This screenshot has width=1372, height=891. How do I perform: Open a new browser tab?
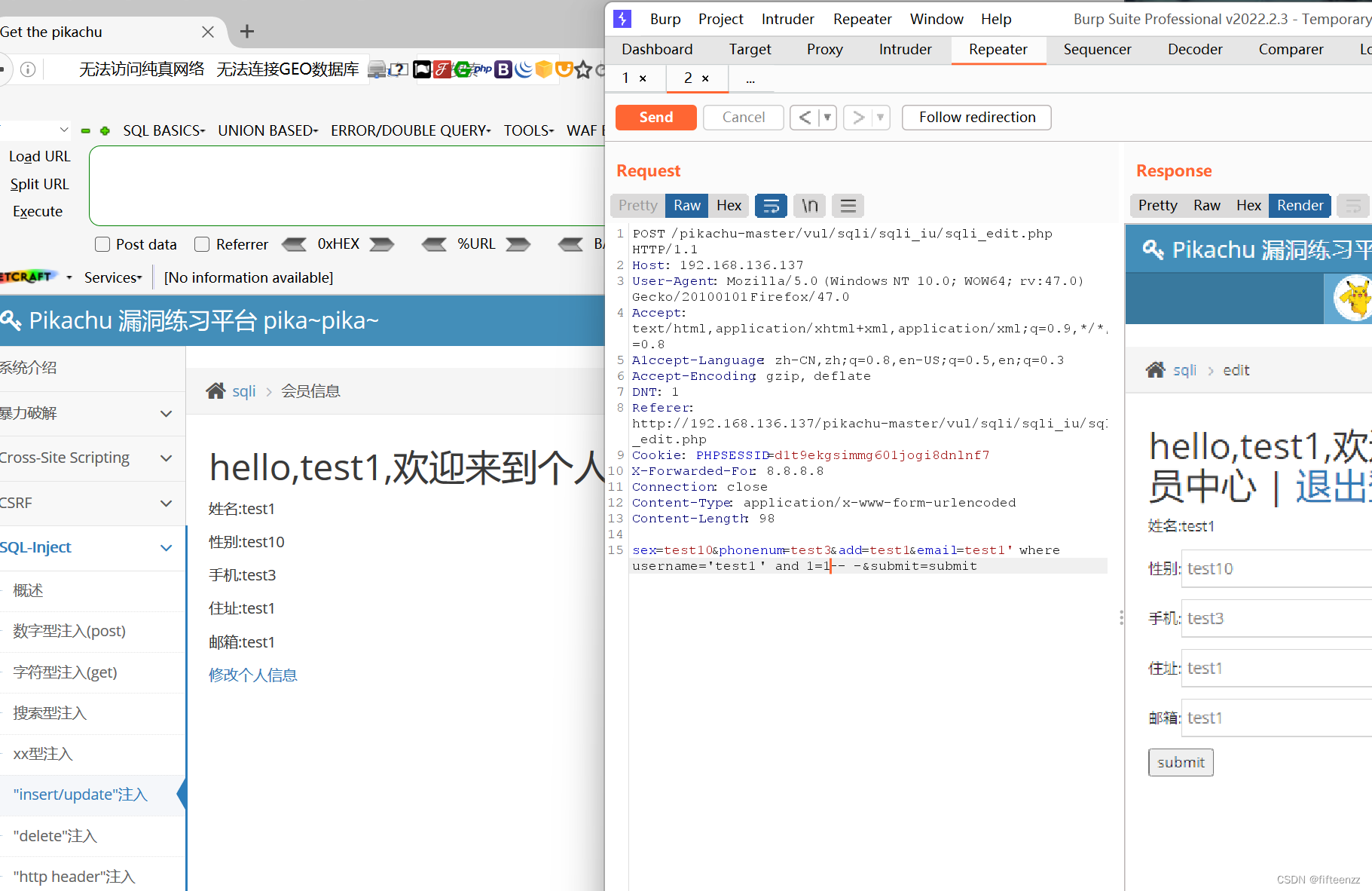[x=246, y=32]
